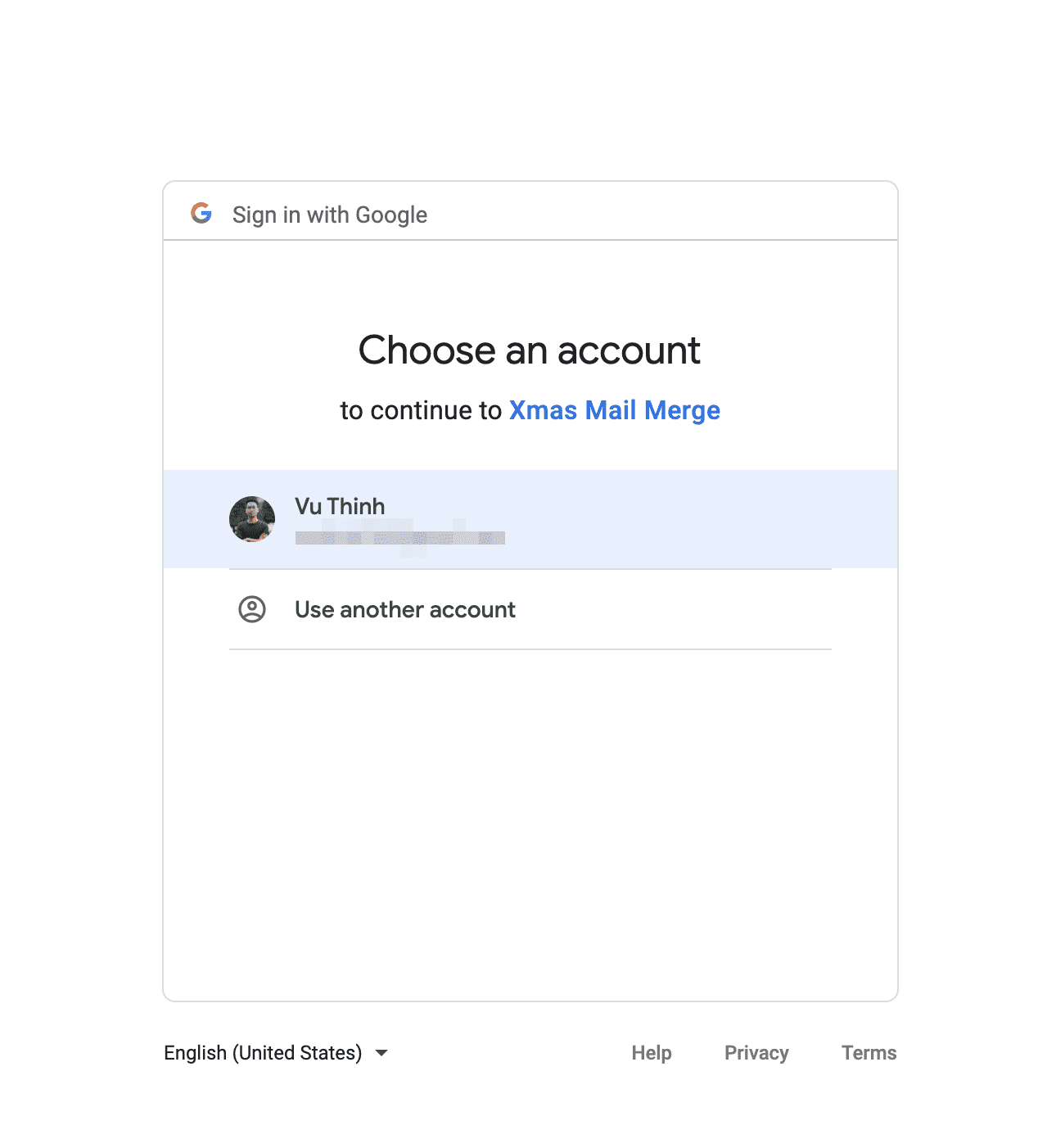The width and height of the screenshot is (1056, 1148).
Task: Click the arrow next to English (United States)
Action: point(381,1053)
